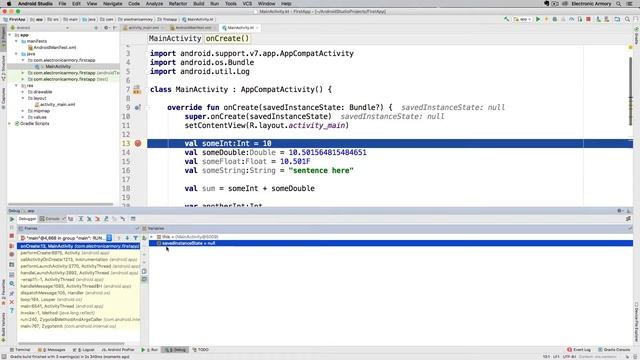Image resolution: width=640 pixels, height=360 pixels.
Task: Select the savedInstanceState = null variable
Action: [x=391, y=243]
